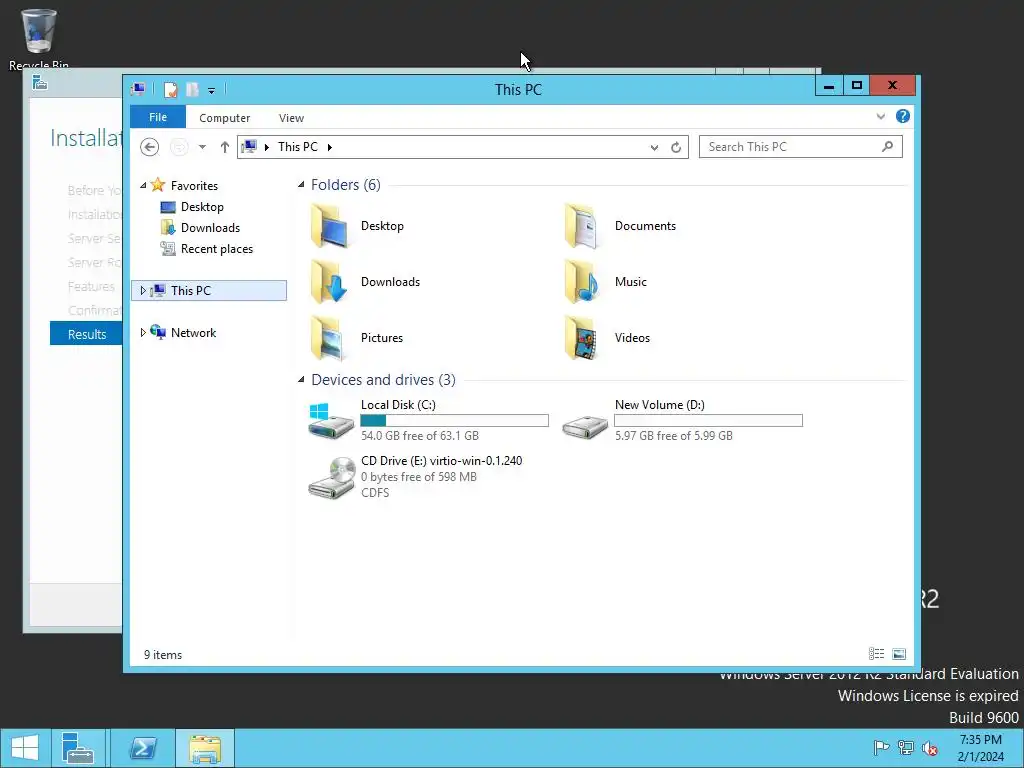Open Recycle Bin on desktop
The image size is (1024, 768).
coord(39,39)
